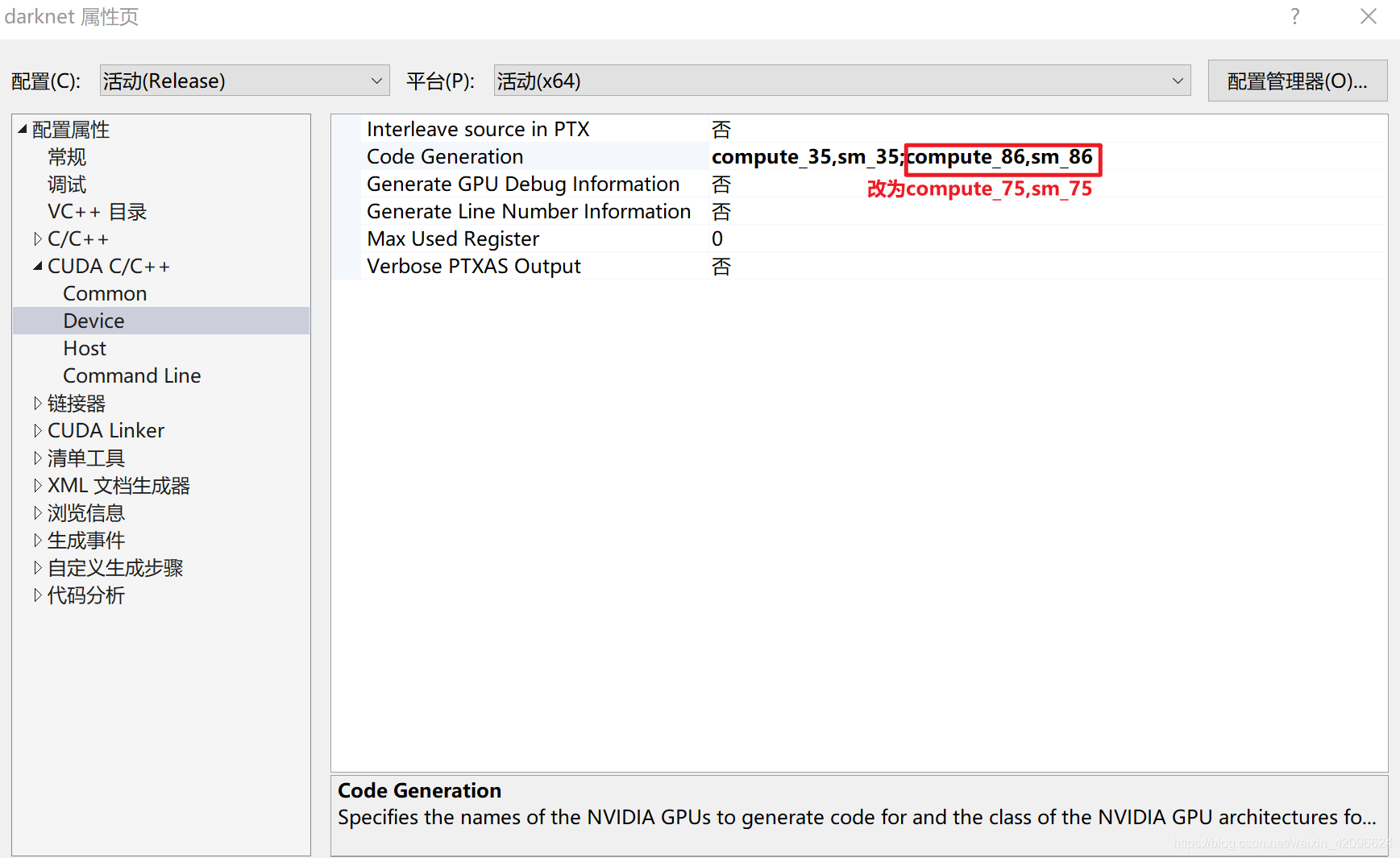The width and height of the screenshot is (1400, 858).
Task: Collapse the CUDA C/C++ tree node
Action: [x=38, y=266]
